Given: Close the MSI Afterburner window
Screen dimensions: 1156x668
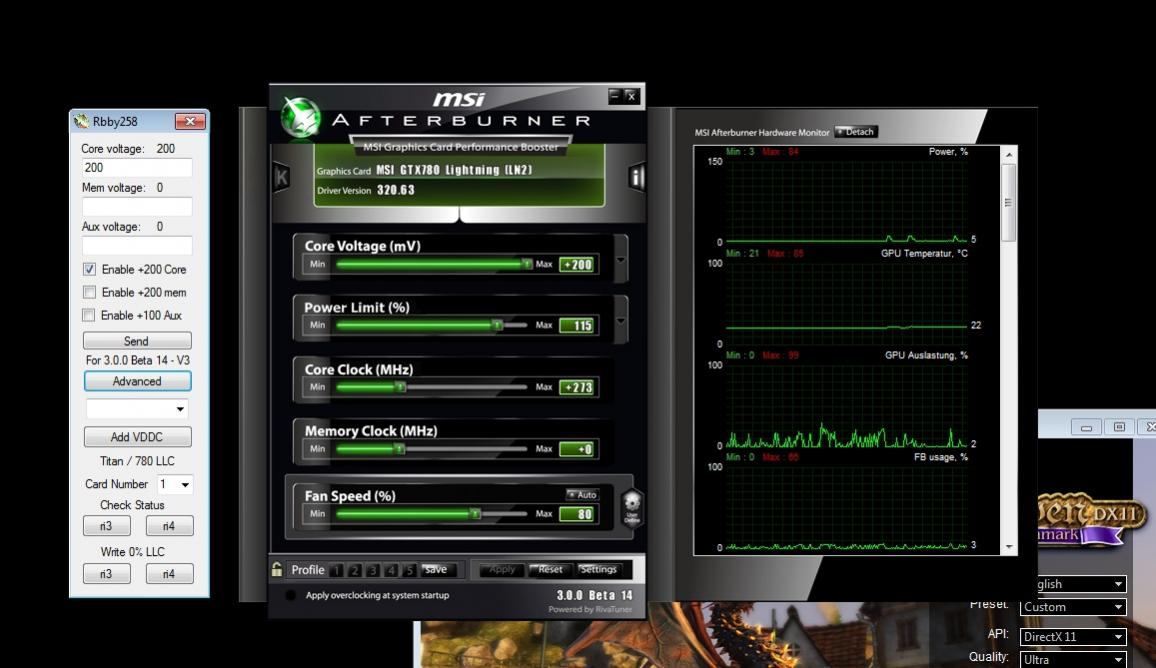Looking at the screenshot, I should [631, 96].
